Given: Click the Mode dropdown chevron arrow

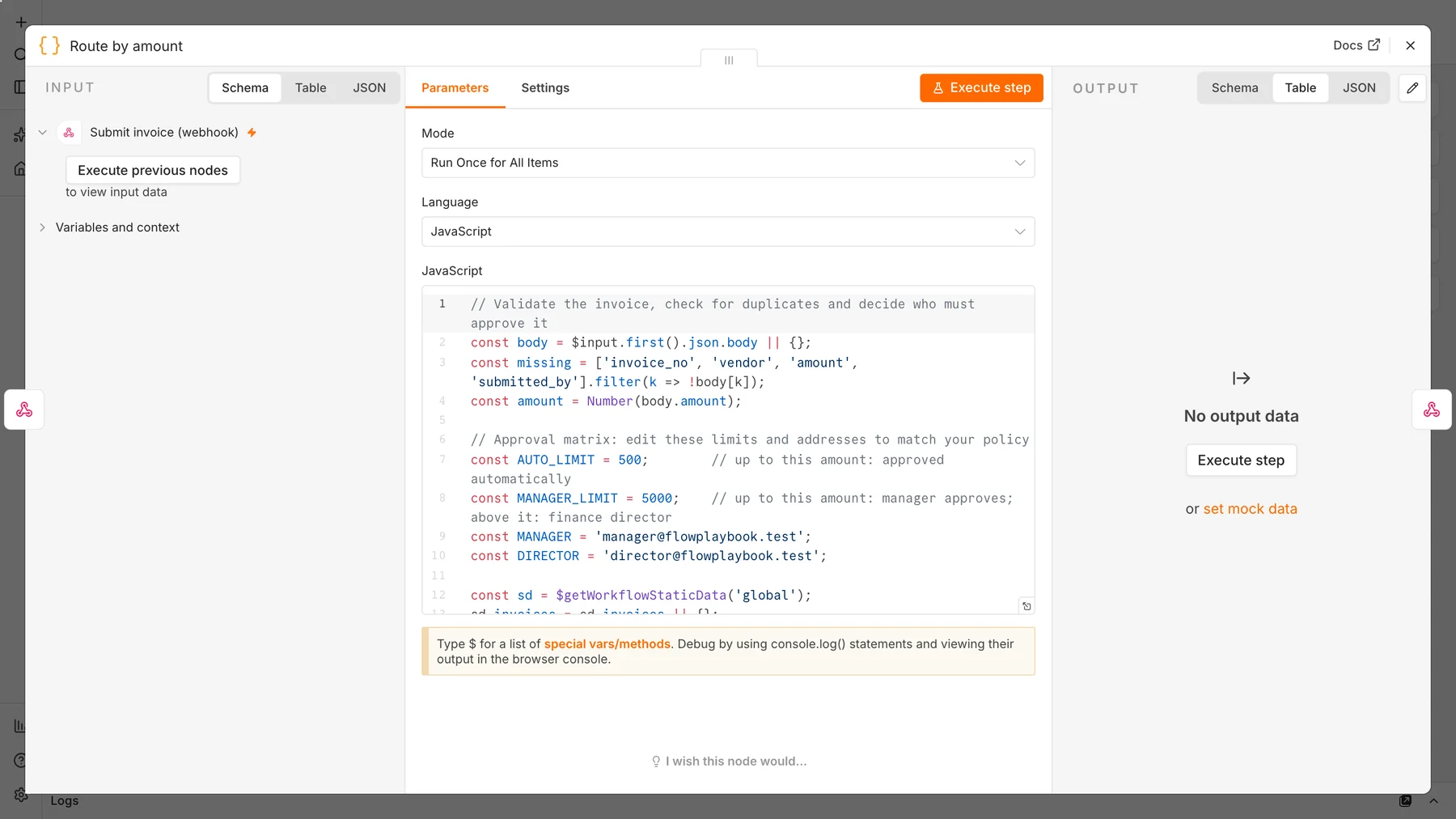Looking at the screenshot, I should (x=1019, y=163).
